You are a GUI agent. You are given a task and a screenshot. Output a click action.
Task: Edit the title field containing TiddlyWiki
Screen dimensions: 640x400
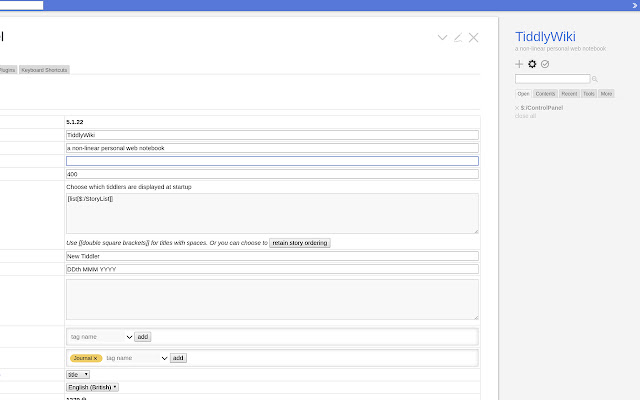(272, 135)
